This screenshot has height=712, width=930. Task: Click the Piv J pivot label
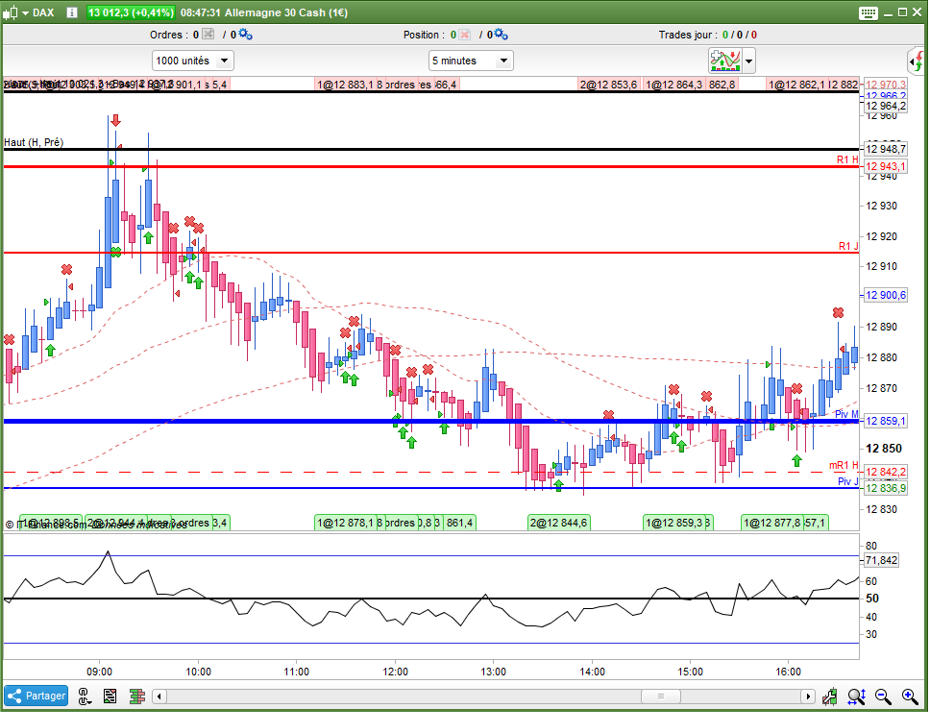[x=848, y=481]
